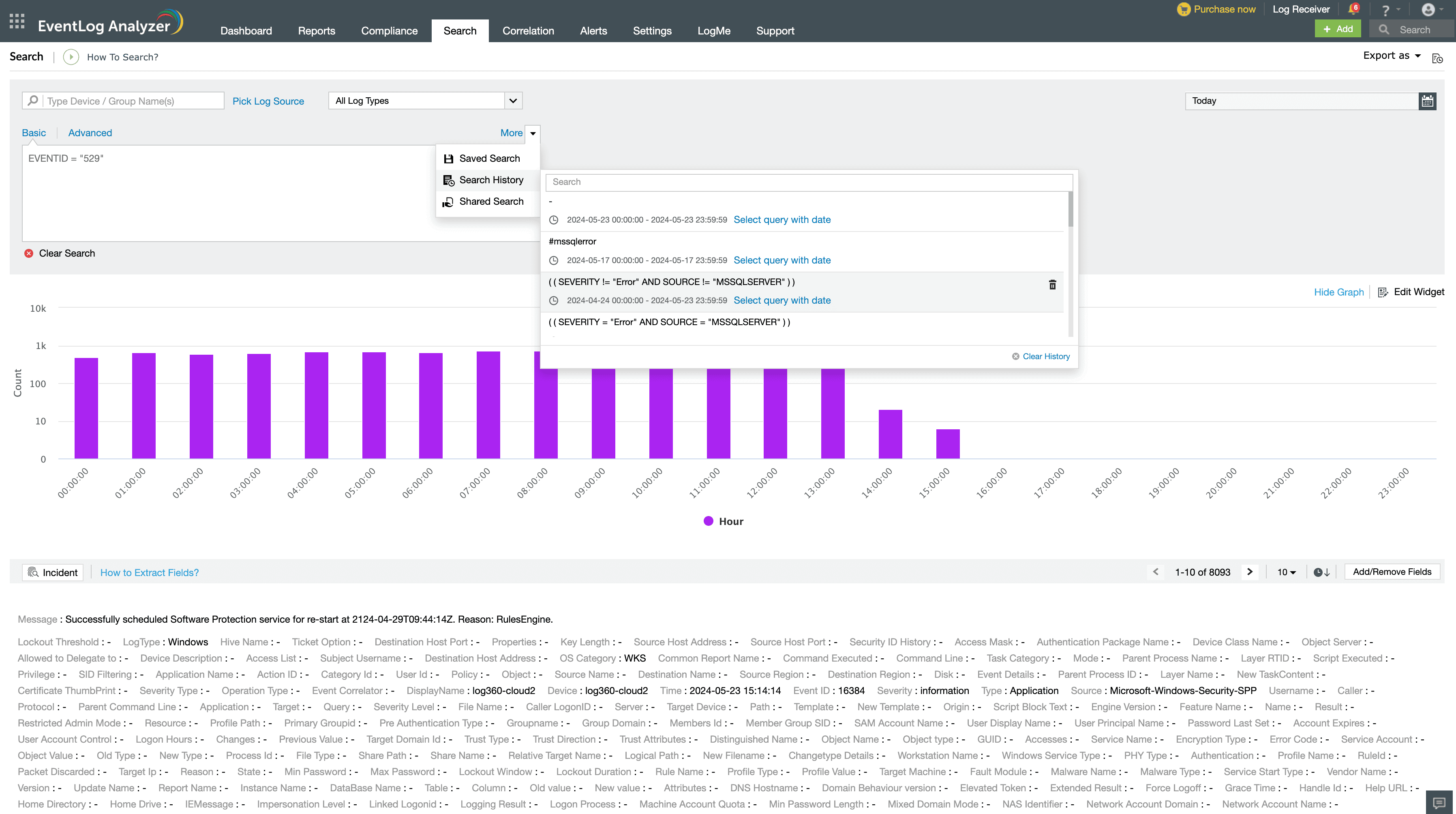Change the 10 results per page dropdown

(1287, 572)
